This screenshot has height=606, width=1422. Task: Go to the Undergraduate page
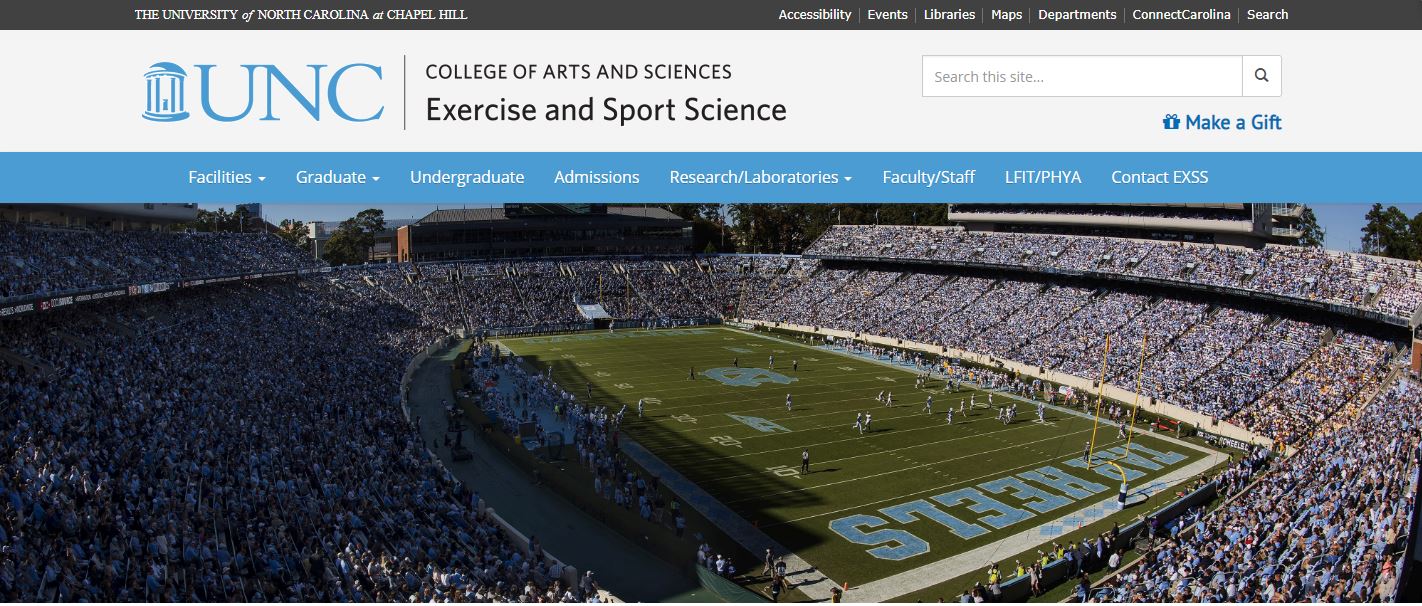[467, 177]
